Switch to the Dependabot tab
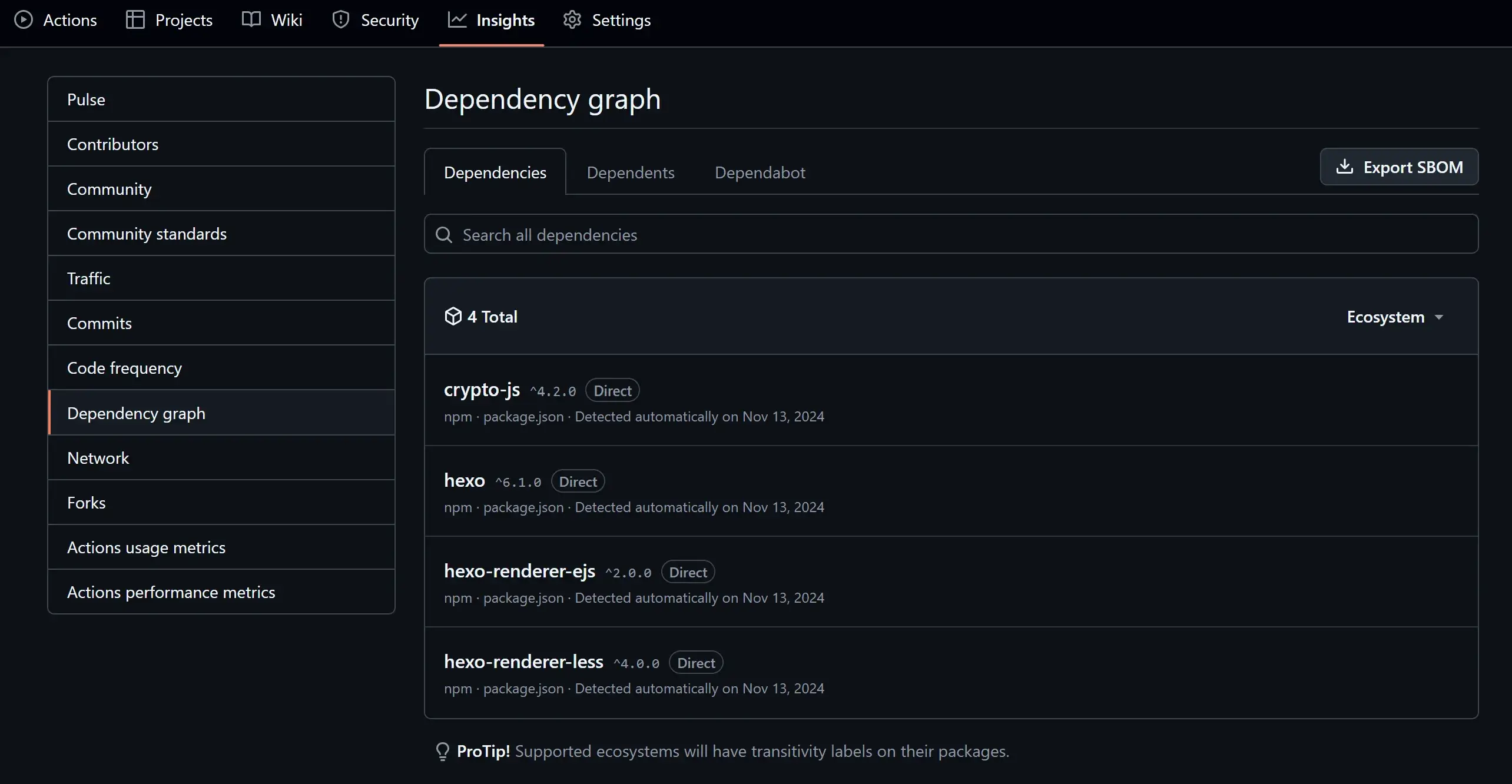The width and height of the screenshot is (1512, 784). (760, 172)
